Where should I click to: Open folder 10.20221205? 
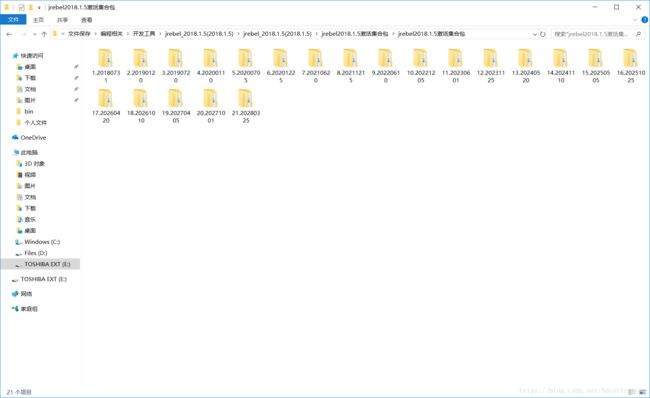tap(421, 66)
